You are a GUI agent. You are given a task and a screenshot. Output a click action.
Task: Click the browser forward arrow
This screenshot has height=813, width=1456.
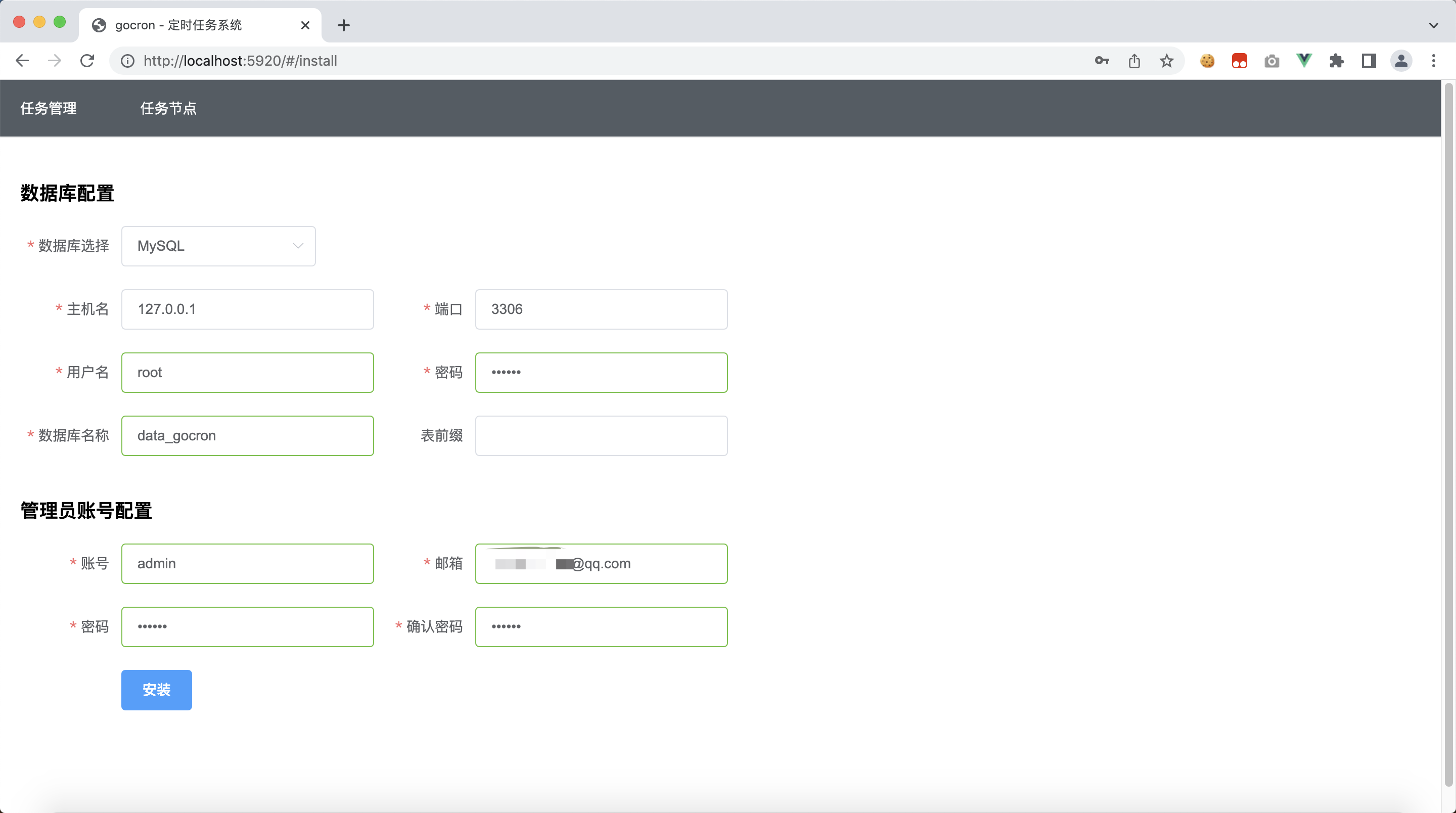[x=55, y=61]
